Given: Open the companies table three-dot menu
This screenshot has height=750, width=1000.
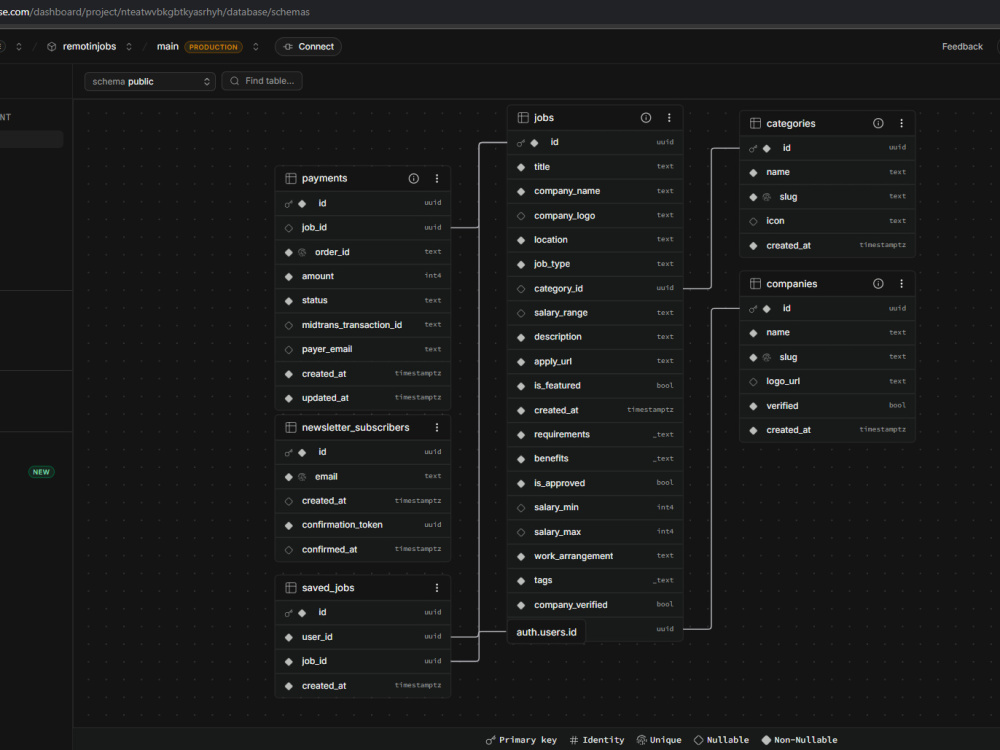Looking at the screenshot, I should (901, 284).
